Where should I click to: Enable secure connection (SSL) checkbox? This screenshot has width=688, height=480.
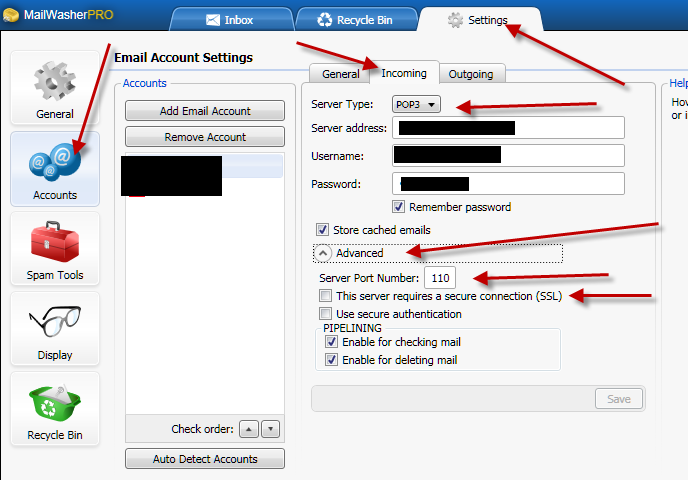[325, 296]
